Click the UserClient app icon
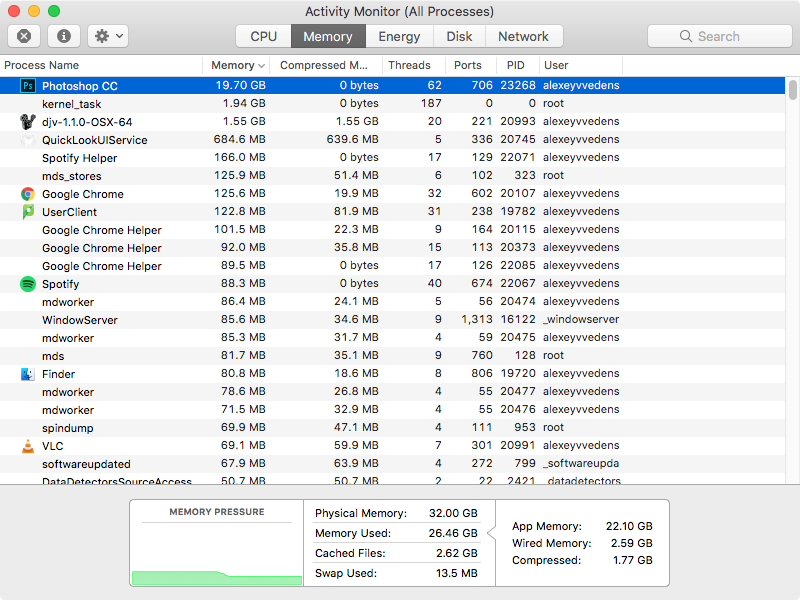800x600 pixels. pos(28,212)
